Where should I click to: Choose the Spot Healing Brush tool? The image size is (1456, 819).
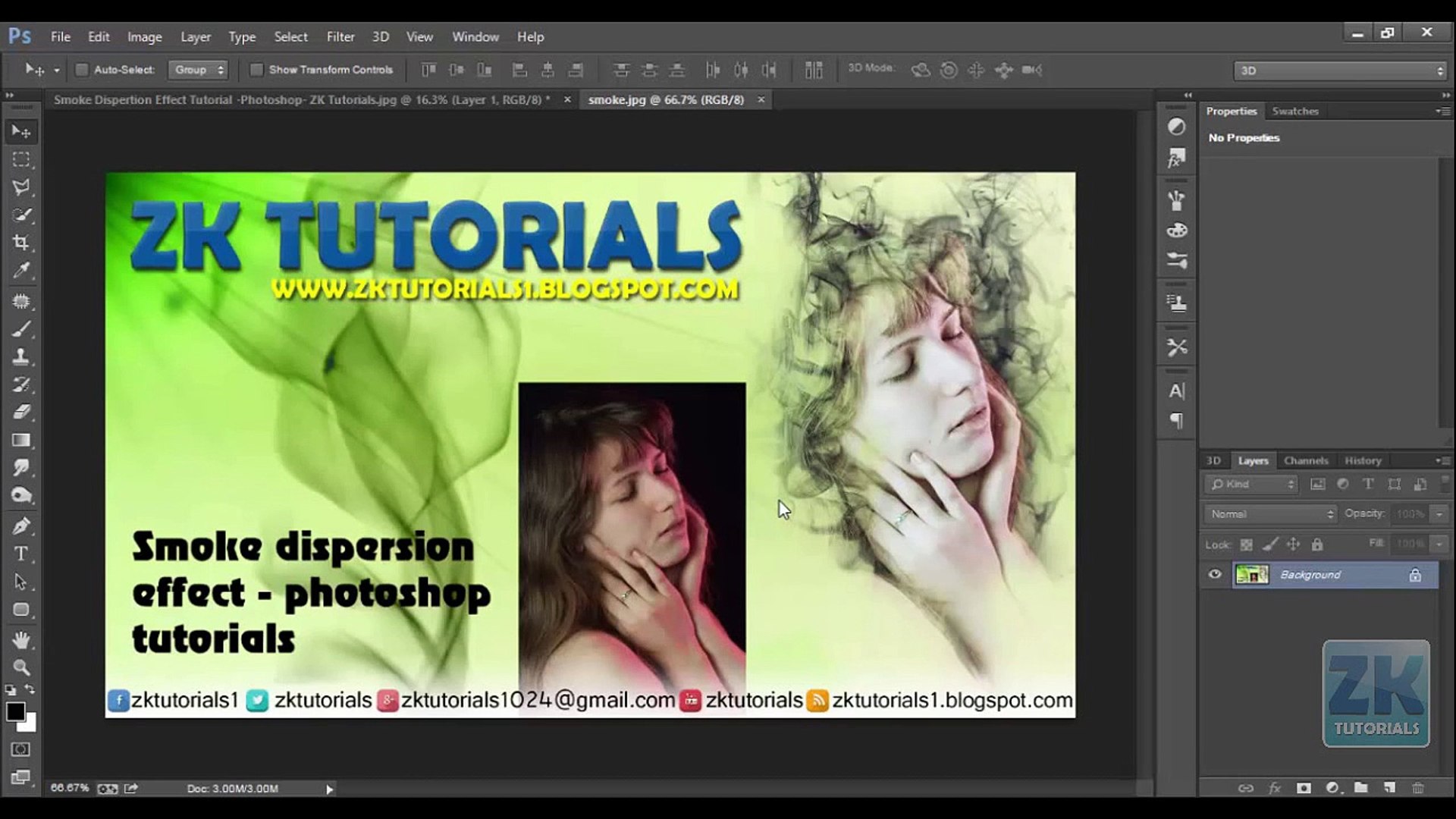pyautogui.click(x=21, y=302)
